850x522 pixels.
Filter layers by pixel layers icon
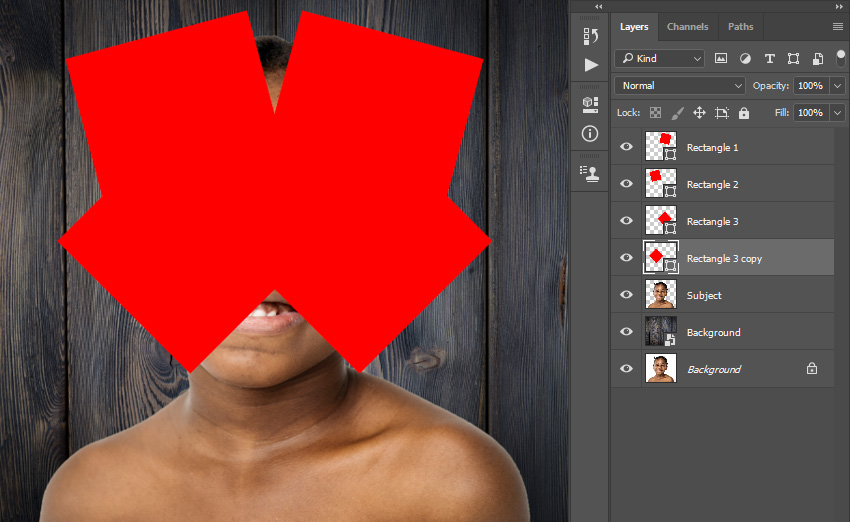(720, 59)
